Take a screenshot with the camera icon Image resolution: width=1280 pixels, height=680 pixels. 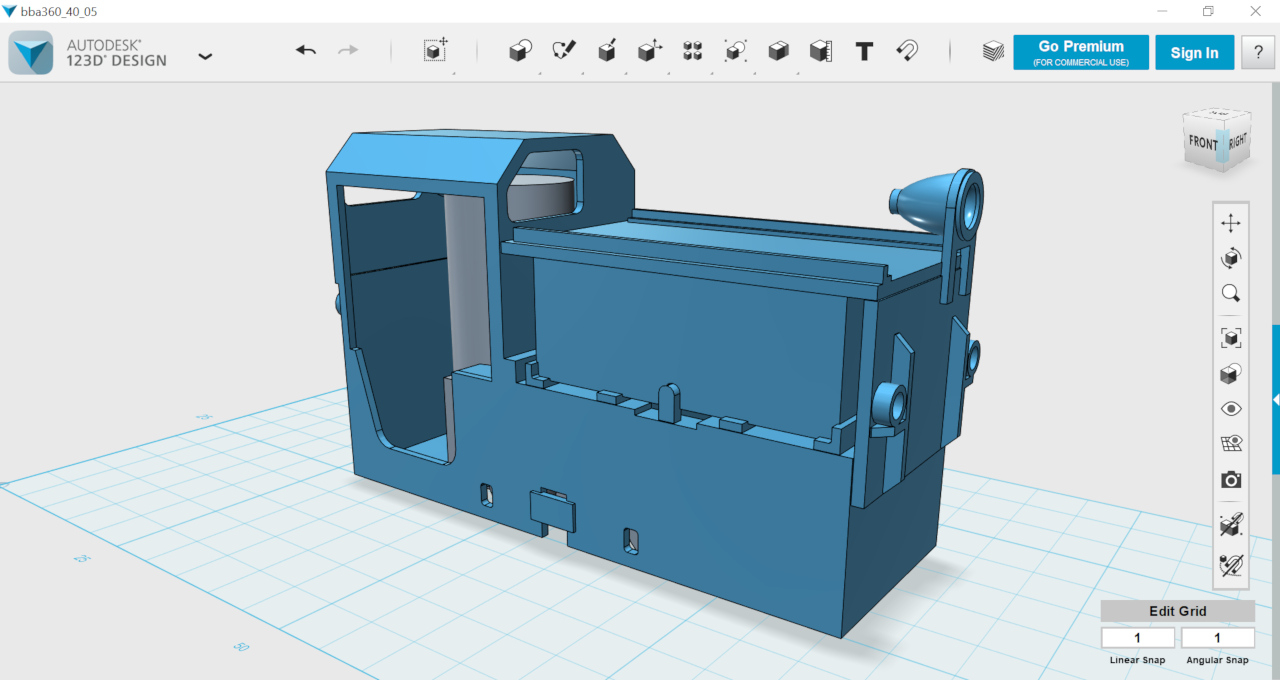pyautogui.click(x=1231, y=480)
